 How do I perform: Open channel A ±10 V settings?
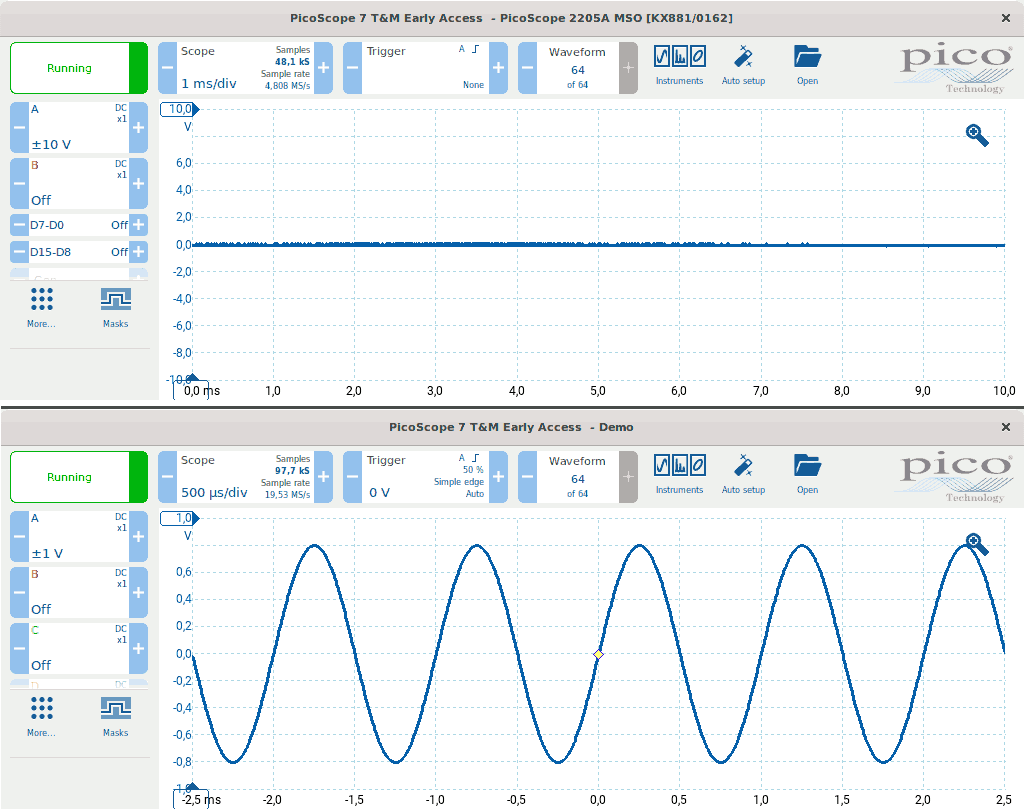point(79,127)
